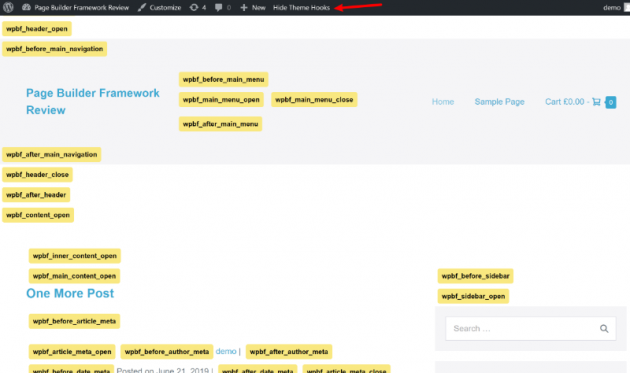Screen dimensions: 630x373
Task: Click the wpbf_header_close hook label
Action: point(37,174)
